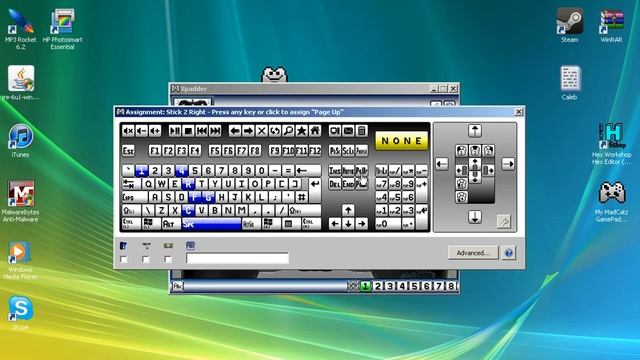
Task: Select the highlighted R key
Action: coord(188,184)
